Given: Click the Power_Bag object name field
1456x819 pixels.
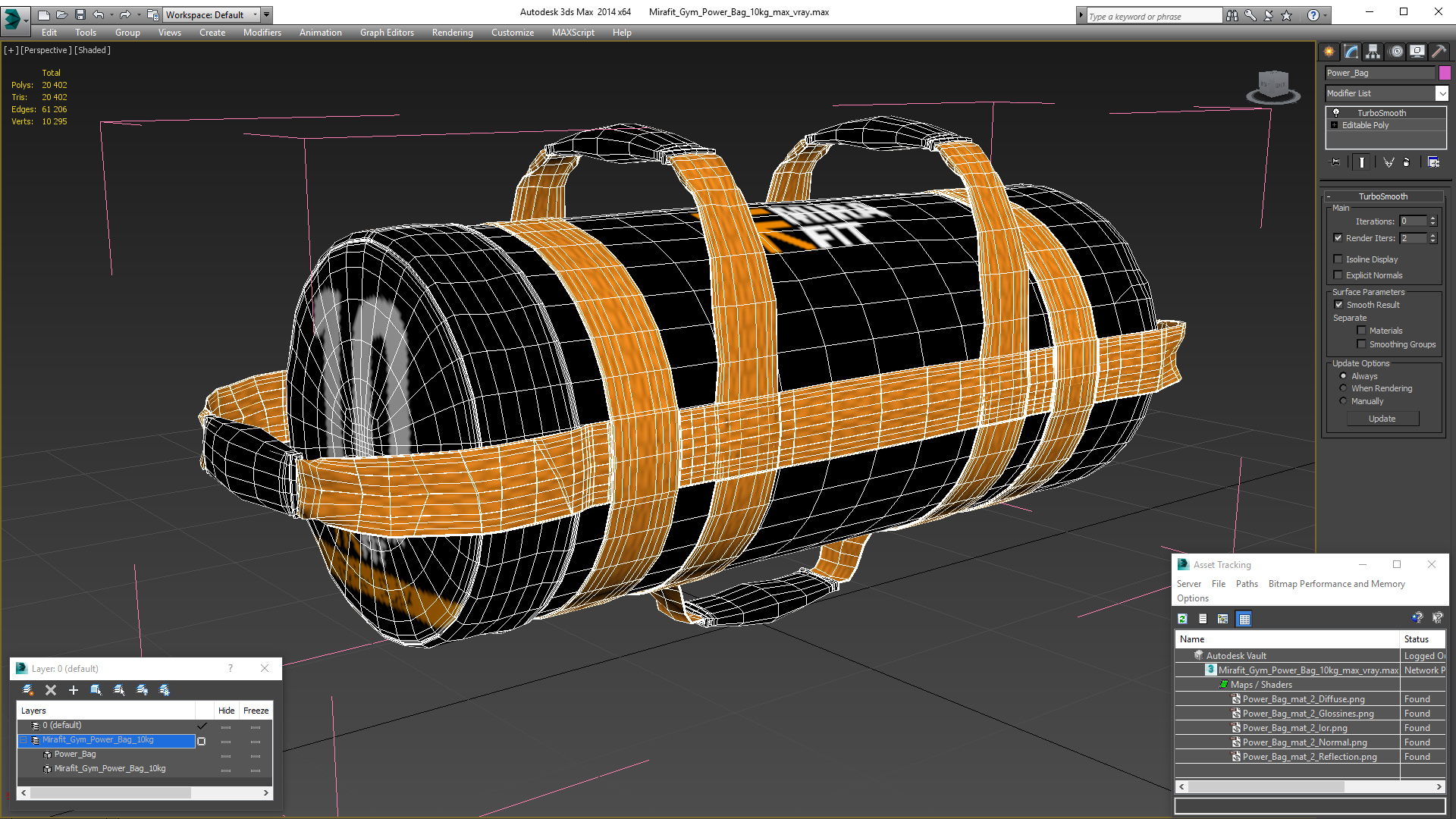Looking at the screenshot, I should pyautogui.click(x=1379, y=73).
